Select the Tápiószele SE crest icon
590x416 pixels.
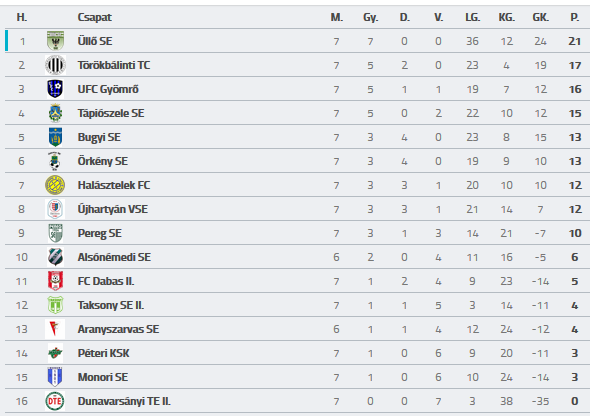(55, 113)
